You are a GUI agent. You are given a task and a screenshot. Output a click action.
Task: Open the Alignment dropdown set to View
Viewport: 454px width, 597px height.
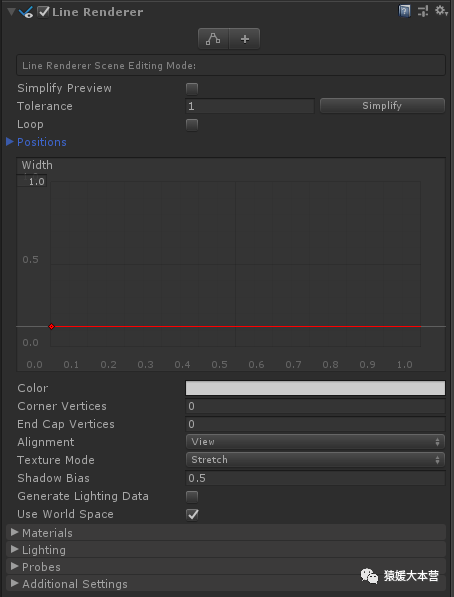(315, 442)
